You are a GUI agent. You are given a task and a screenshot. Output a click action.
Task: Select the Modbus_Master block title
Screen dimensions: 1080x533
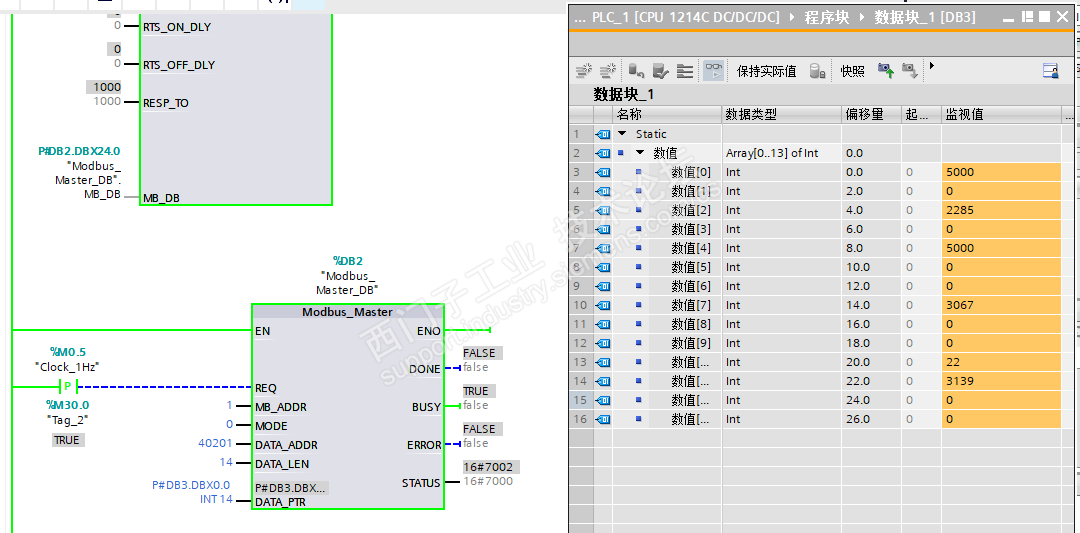pyautogui.click(x=347, y=312)
